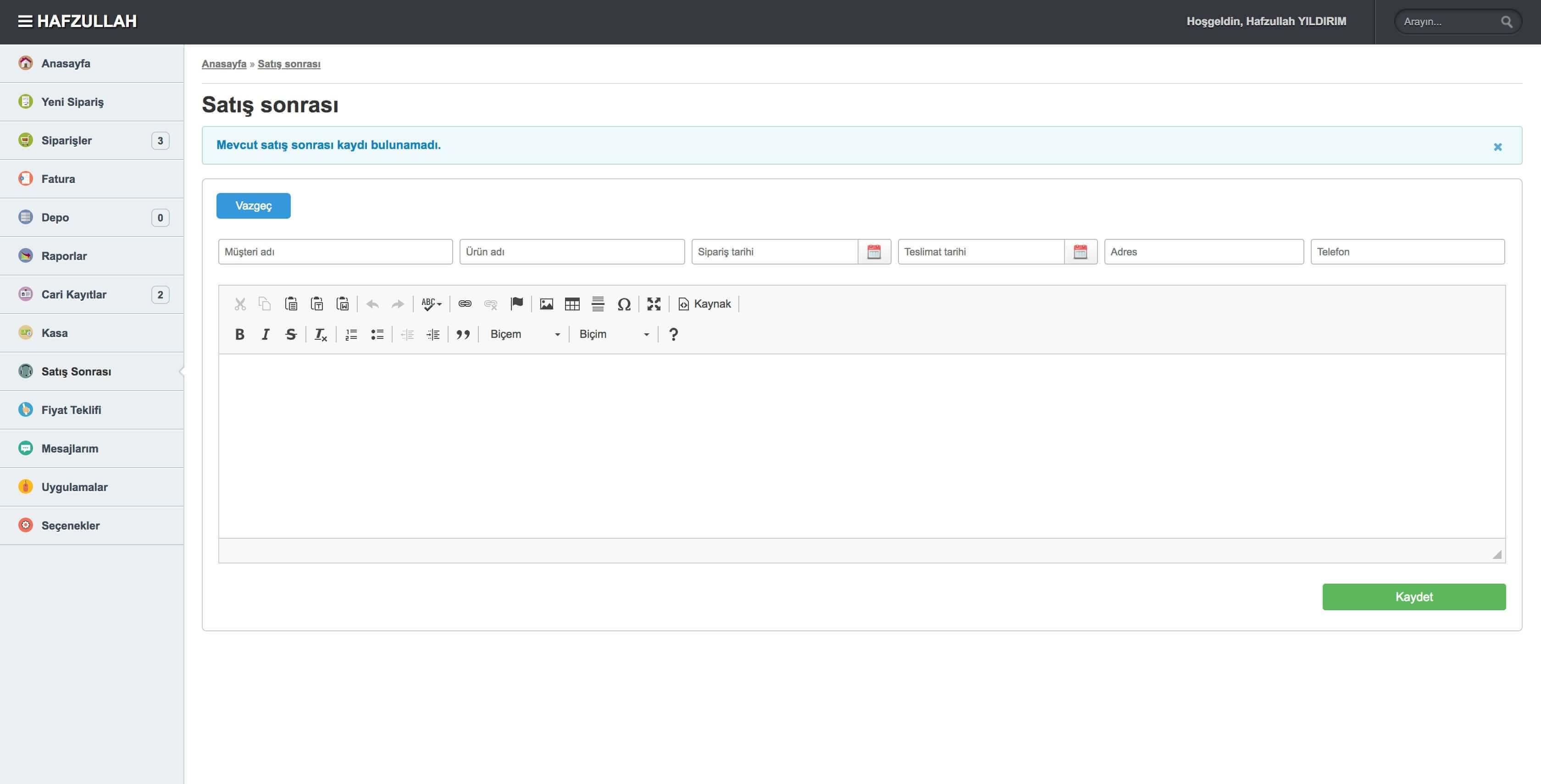Click the Bold formatting icon
Image resolution: width=1541 pixels, height=784 pixels.
(240, 334)
